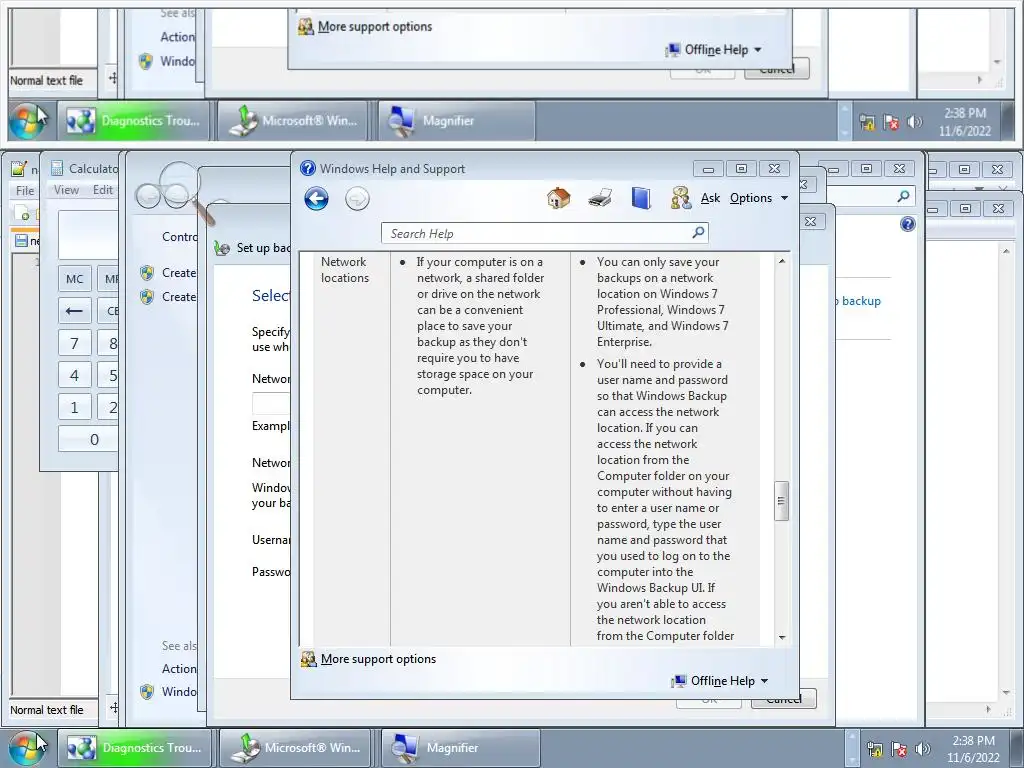Switch to Microsoft Windows backup in bottom taskbar
This screenshot has width=1024, height=768.
click(x=296, y=748)
